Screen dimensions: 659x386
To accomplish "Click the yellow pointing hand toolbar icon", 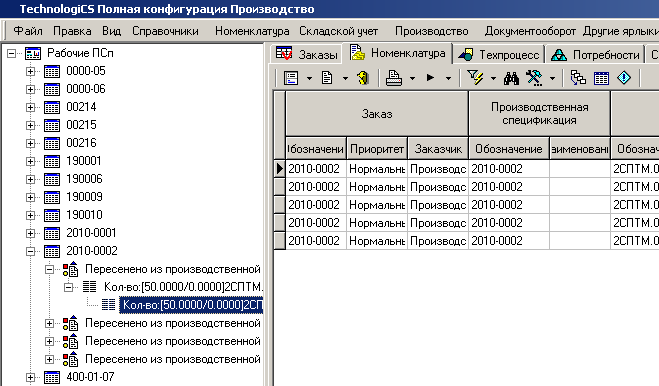I will (363, 78).
